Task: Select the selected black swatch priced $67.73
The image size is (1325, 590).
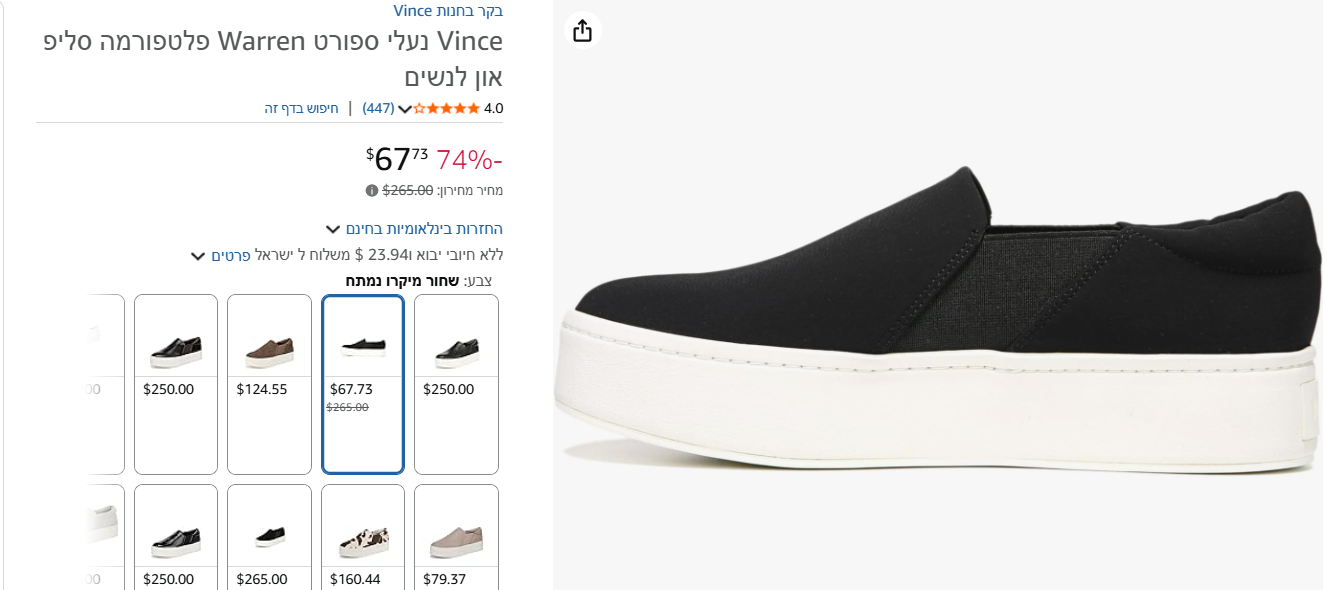Action: 362,383
